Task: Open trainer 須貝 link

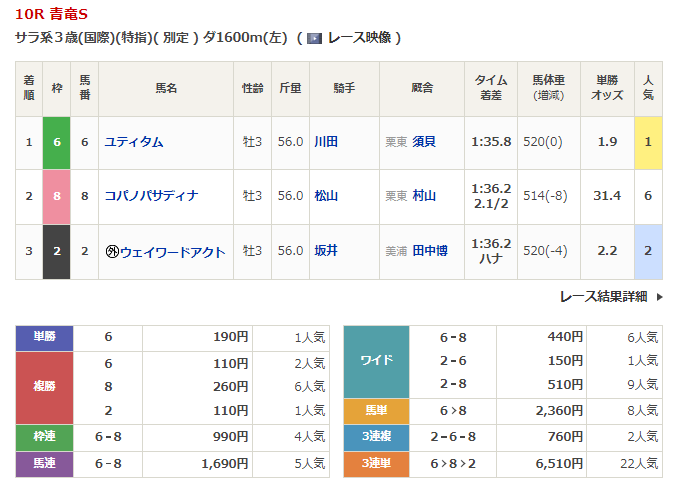Action: pos(424,142)
